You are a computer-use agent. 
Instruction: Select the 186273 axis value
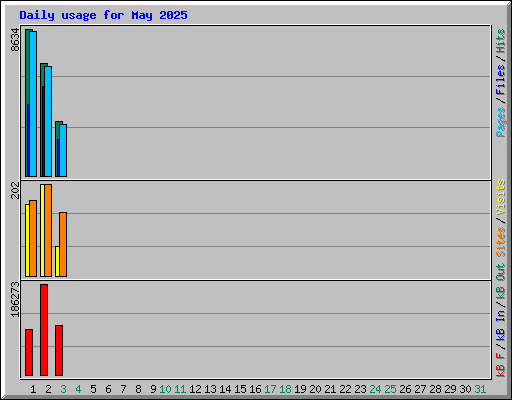click(x=15, y=299)
